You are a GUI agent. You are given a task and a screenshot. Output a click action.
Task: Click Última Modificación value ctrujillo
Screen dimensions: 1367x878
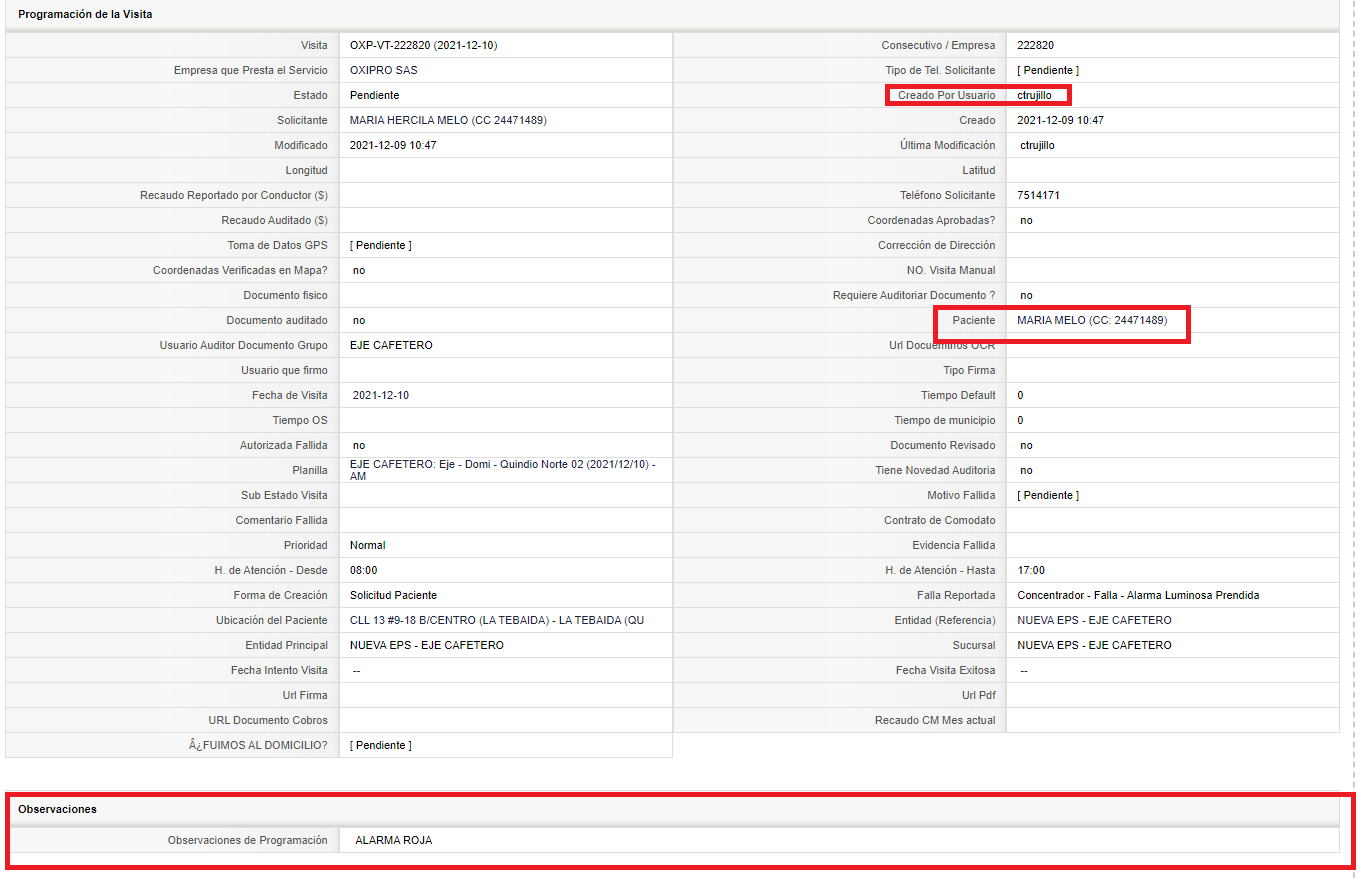point(1037,145)
